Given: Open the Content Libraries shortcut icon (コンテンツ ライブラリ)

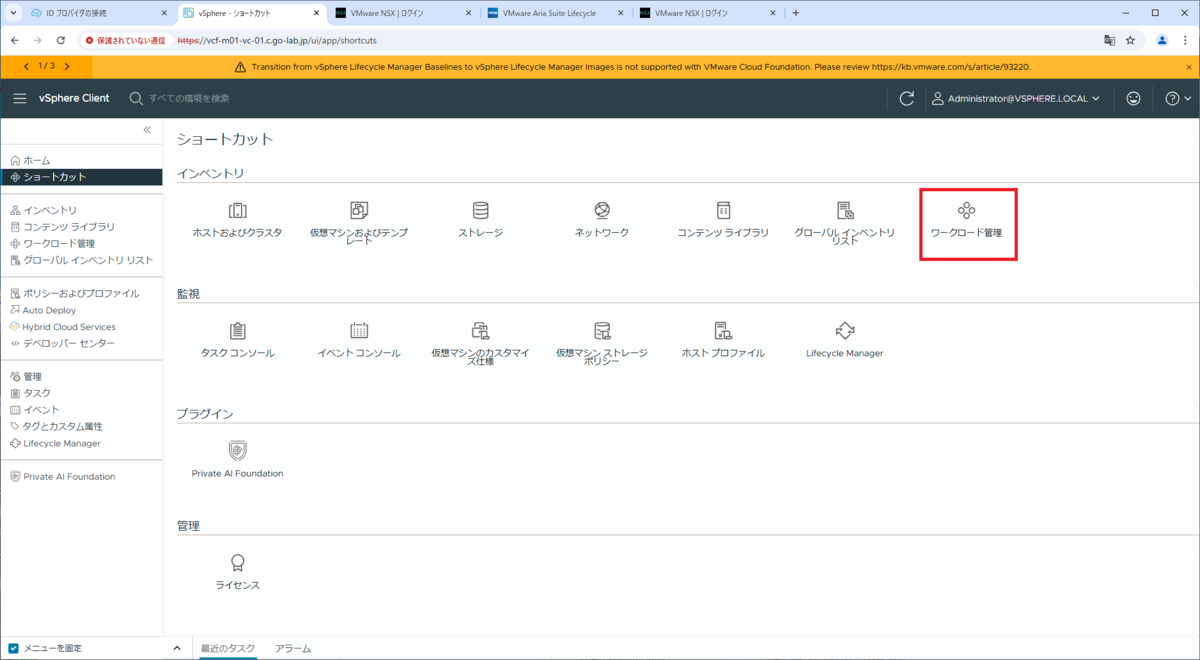Looking at the screenshot, I should pos(723,210).
